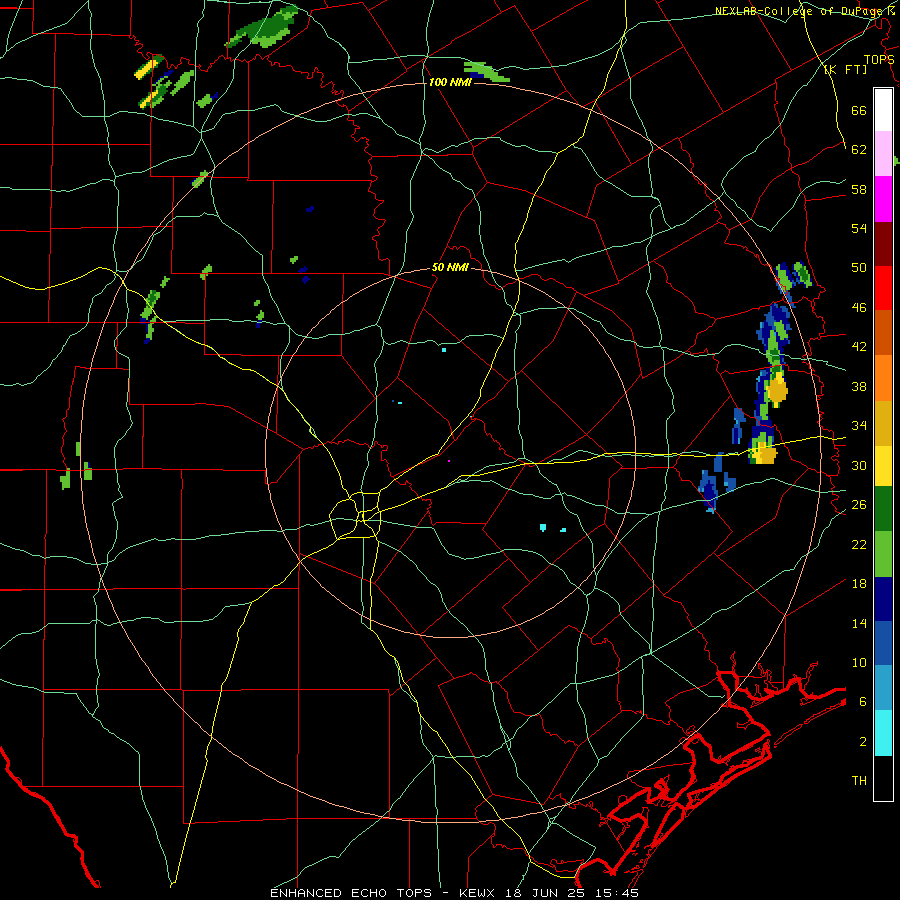
Task: Click the "34" legend value
Action: 859,425
